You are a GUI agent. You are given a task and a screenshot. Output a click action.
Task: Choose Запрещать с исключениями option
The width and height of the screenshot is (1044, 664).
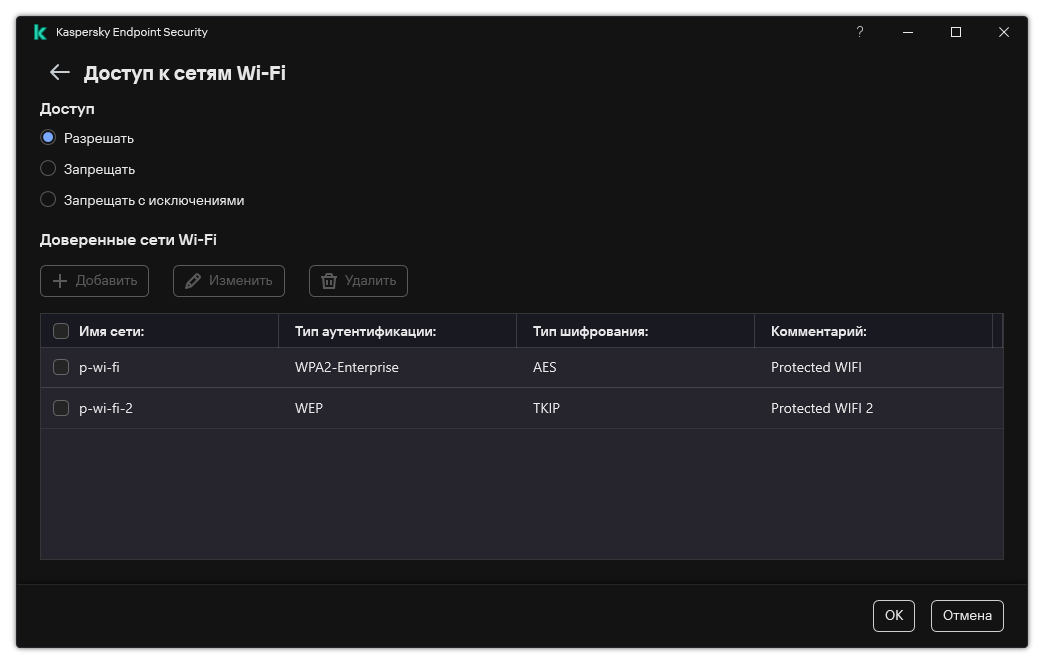[48, 199]
